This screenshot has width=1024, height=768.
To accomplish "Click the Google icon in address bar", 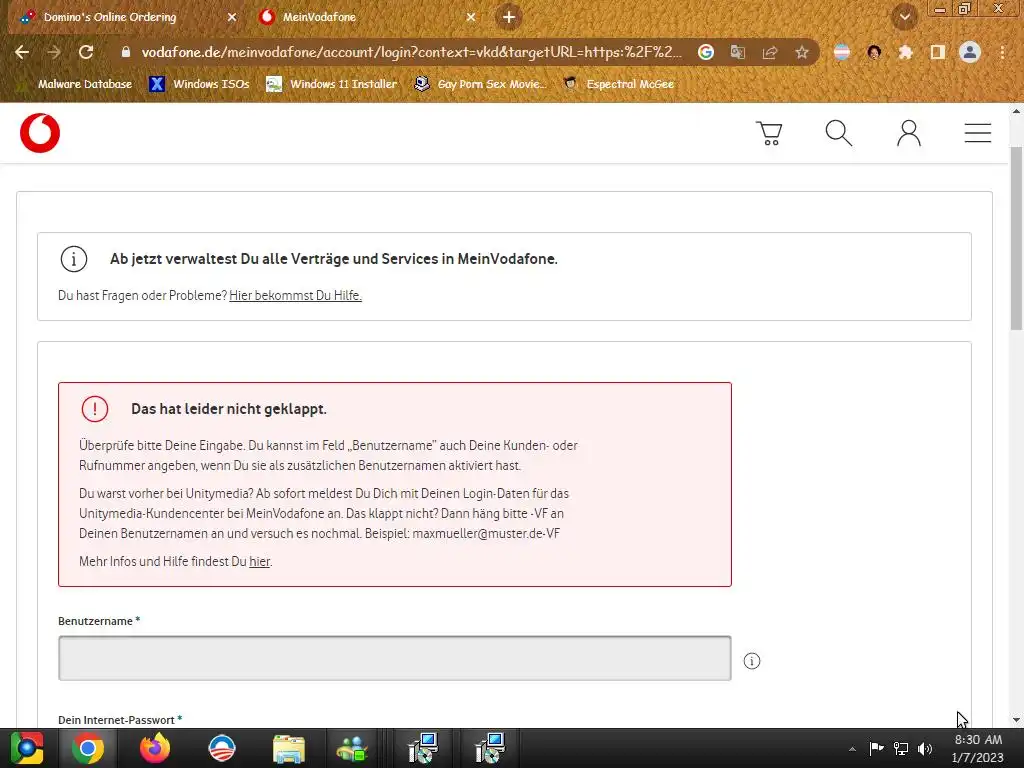I will tap(706, 52).
